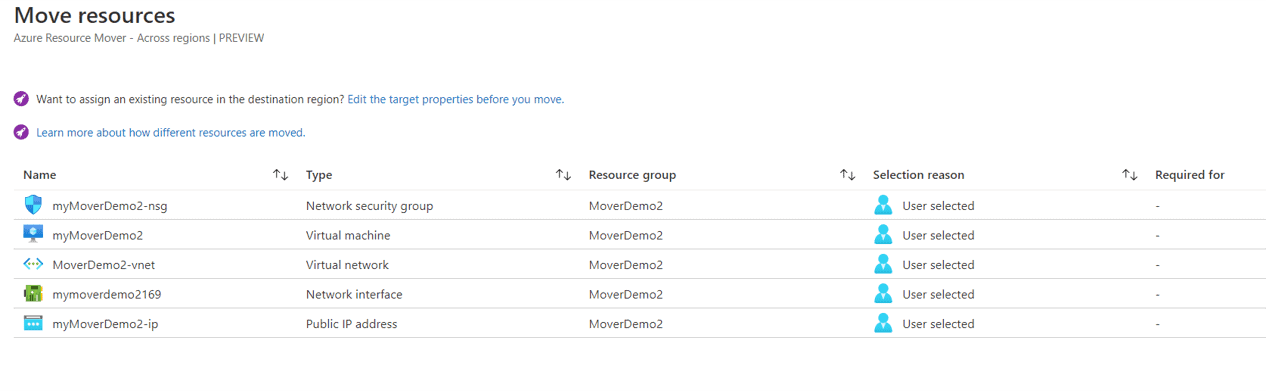1266x391 pixels.
Task: Click the myMoverDemo2-nsg shield icon
Action: (34, 205)
